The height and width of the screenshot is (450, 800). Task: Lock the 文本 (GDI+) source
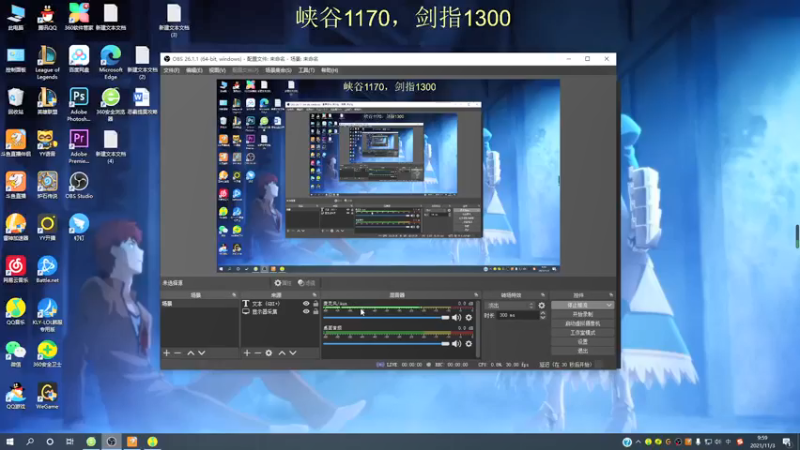(x=316, y=304)
